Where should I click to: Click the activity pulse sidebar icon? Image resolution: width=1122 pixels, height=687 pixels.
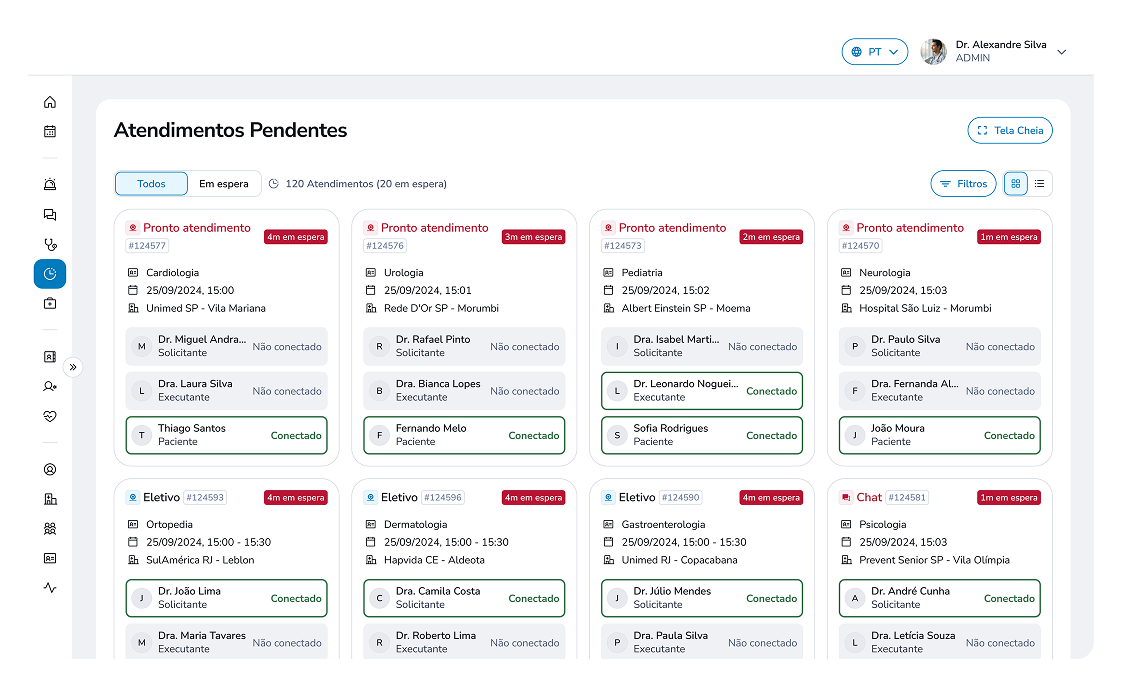click(50, 588)
